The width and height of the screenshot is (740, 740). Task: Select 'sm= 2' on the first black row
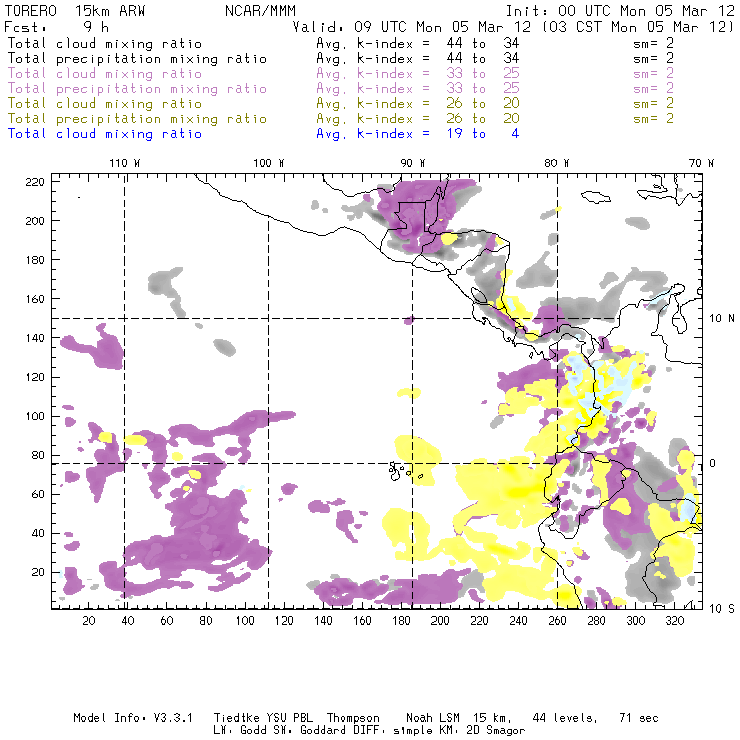pyautogui.click(x=653, y=43)
